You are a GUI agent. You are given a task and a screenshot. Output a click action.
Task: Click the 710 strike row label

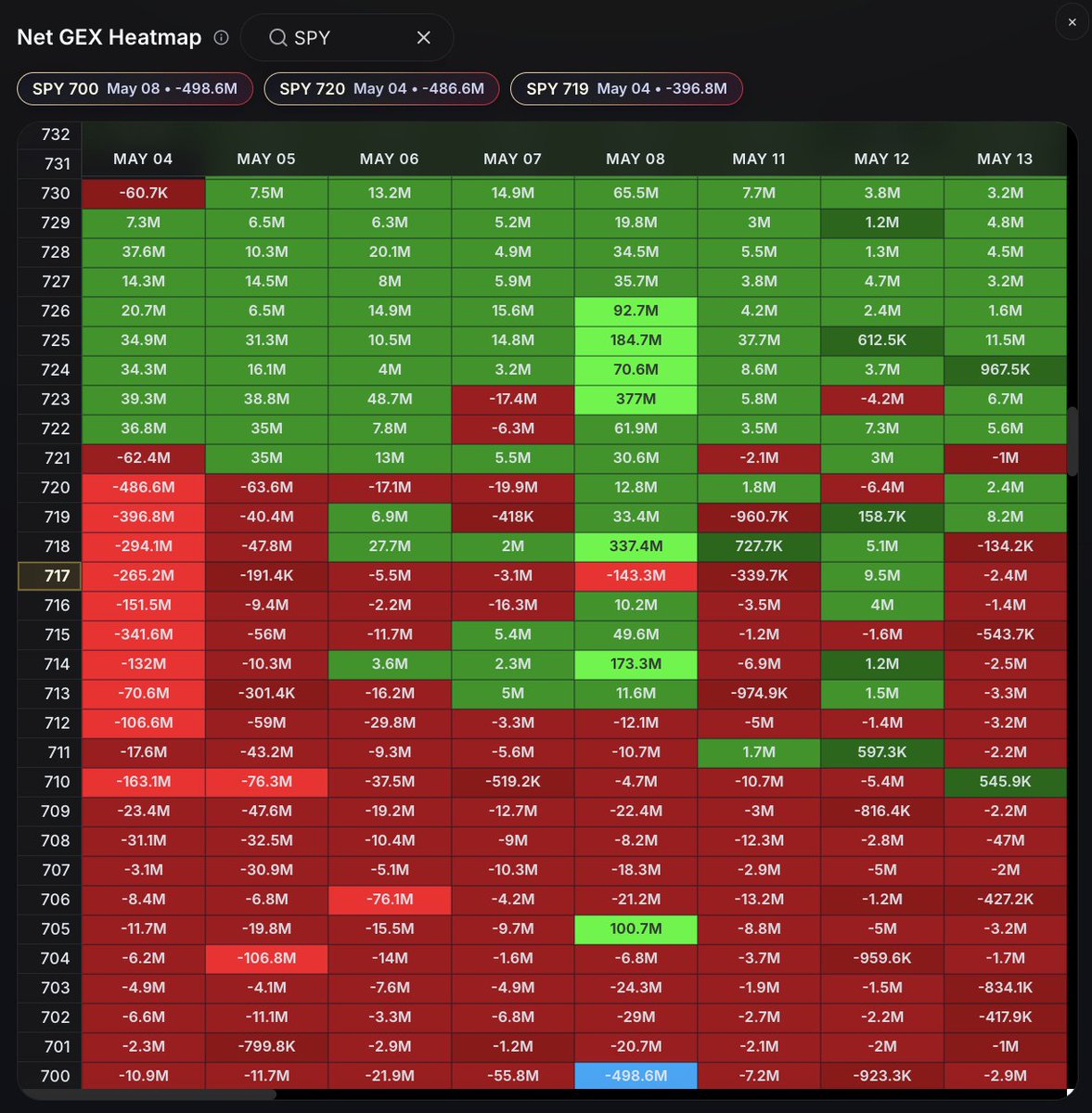click(x=50, y=782)
